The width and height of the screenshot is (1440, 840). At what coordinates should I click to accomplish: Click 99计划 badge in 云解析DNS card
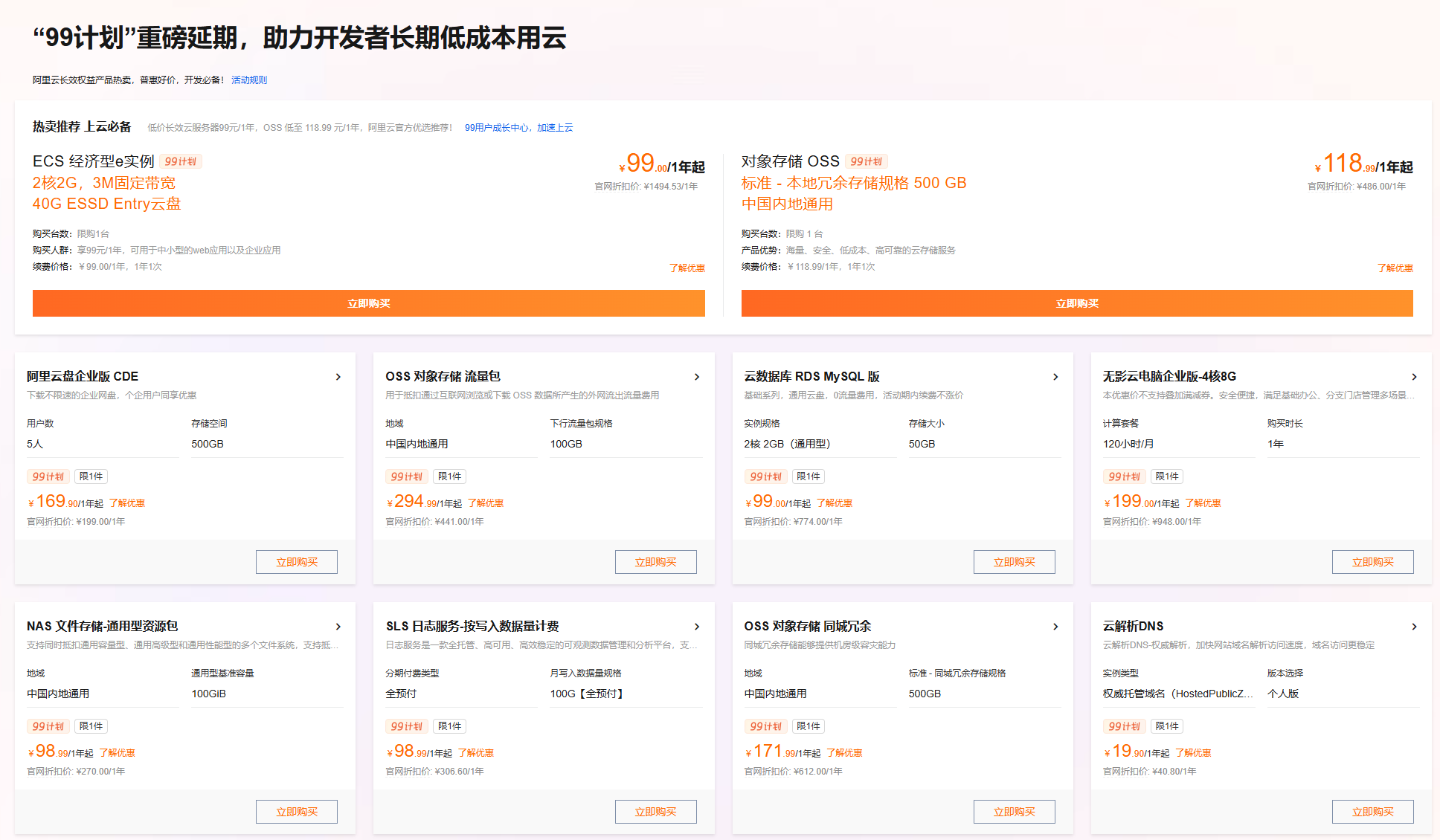[x=1124, y=726]
